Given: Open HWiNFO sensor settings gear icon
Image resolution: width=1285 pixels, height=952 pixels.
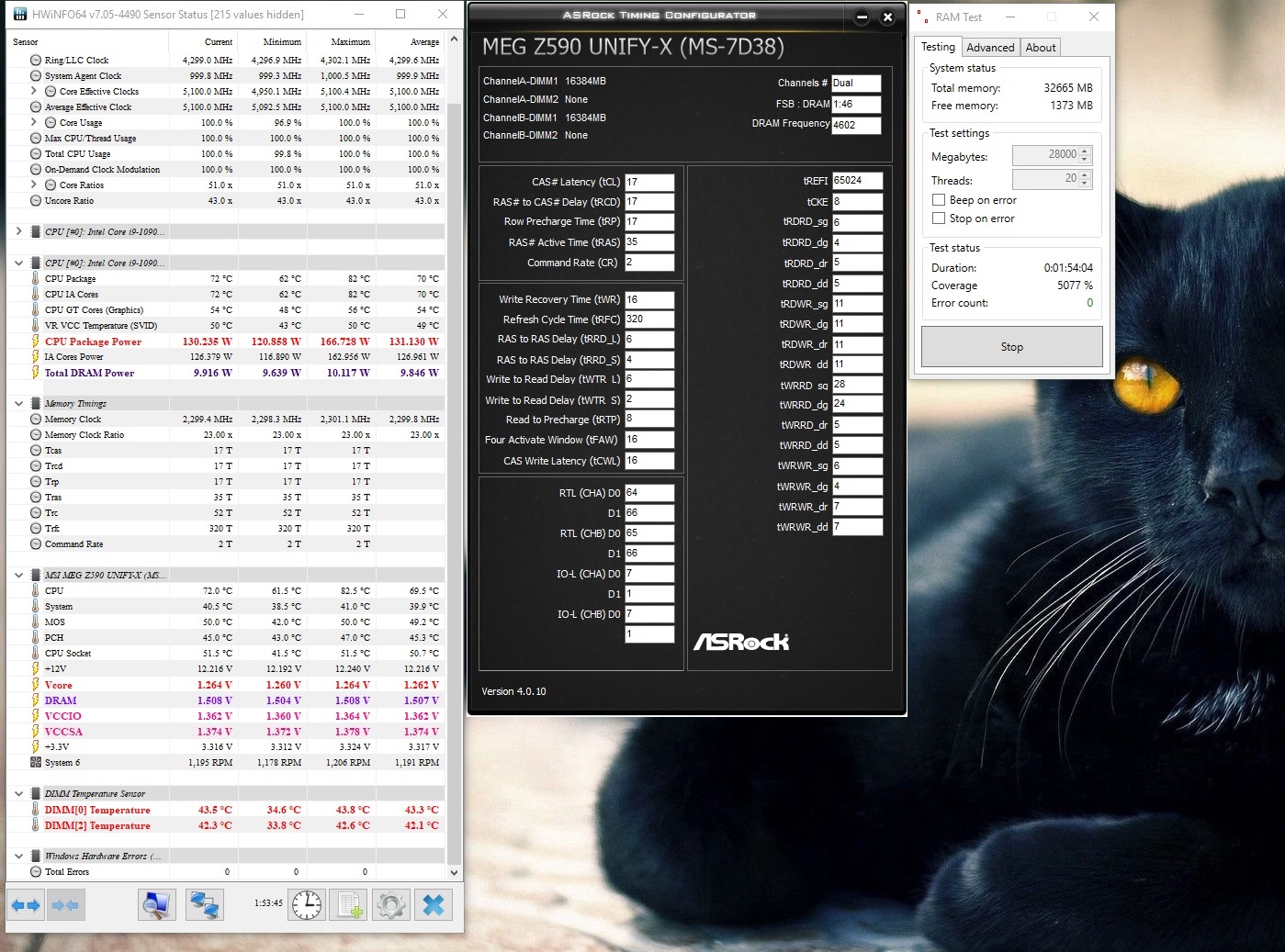Looking at the screenshot, I should [391, 905].
